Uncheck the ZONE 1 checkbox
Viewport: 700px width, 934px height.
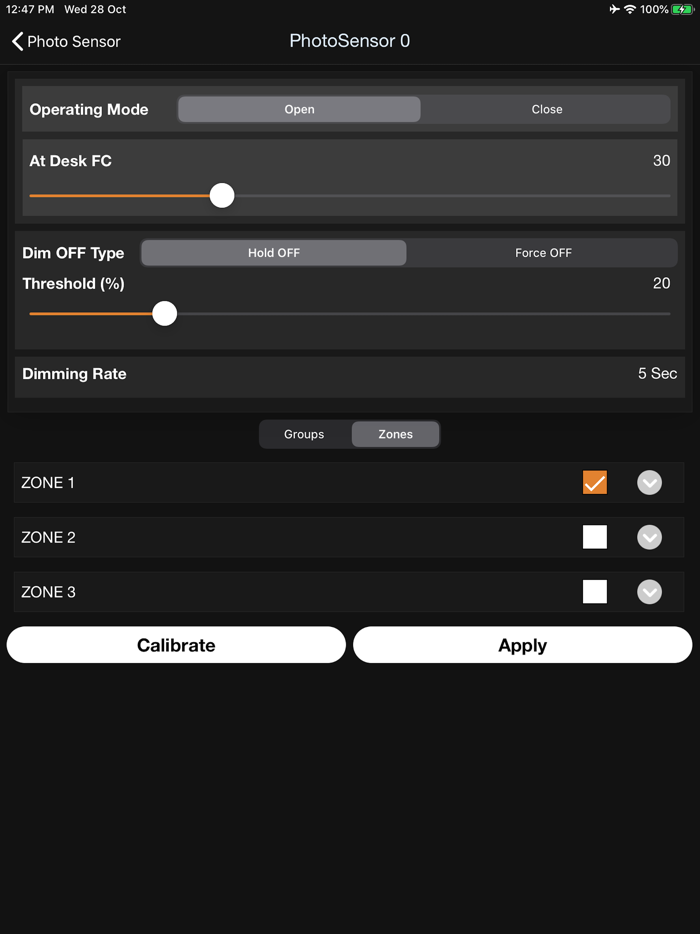point(595,482)
